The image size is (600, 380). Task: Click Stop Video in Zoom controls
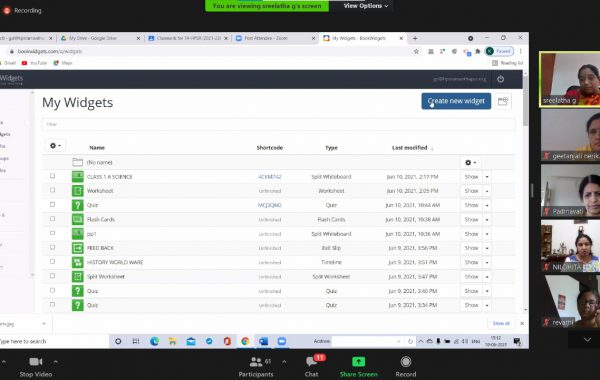click(x=36, y=367)
